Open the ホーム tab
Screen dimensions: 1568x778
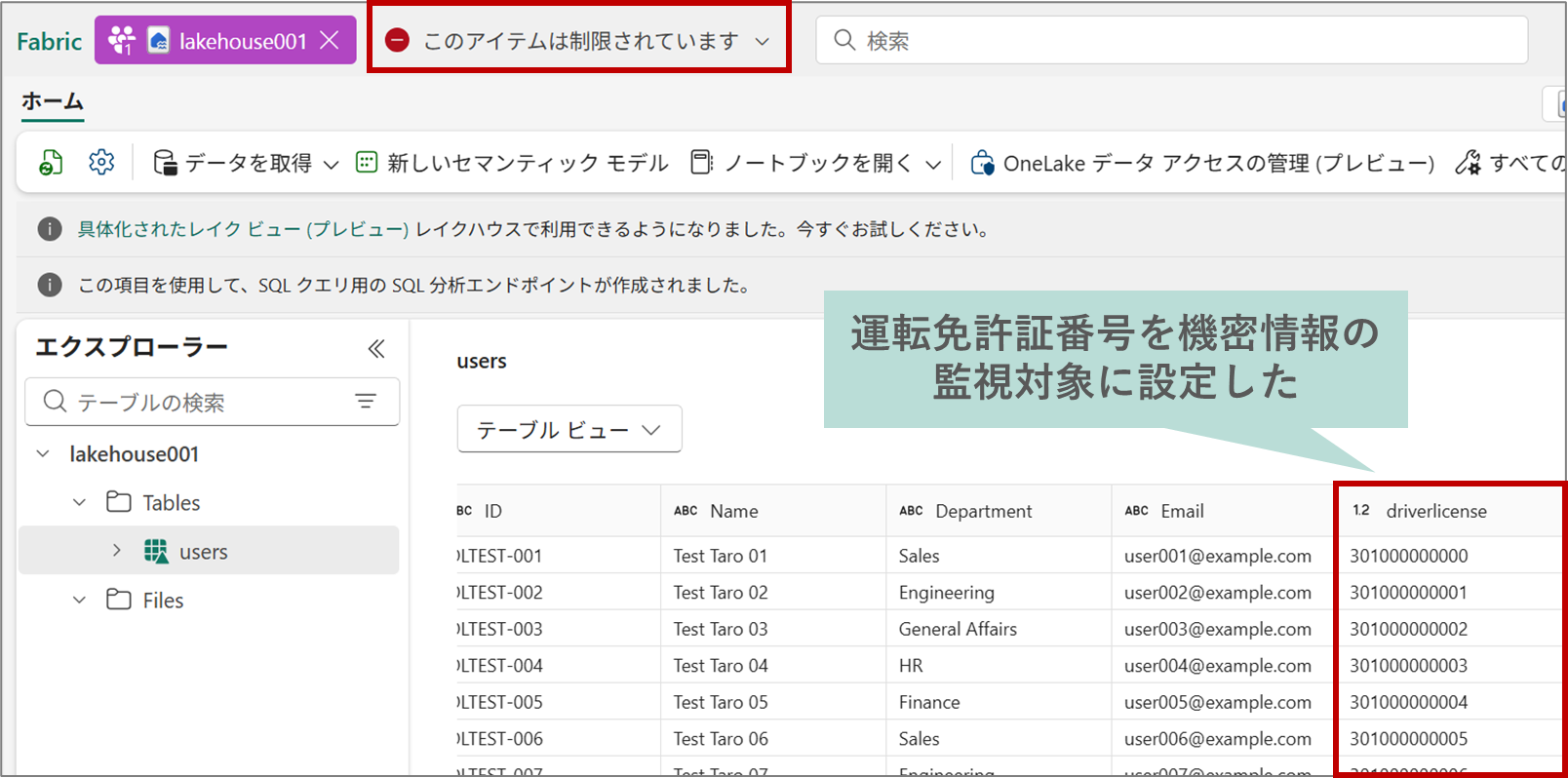[x=53, y=101]
